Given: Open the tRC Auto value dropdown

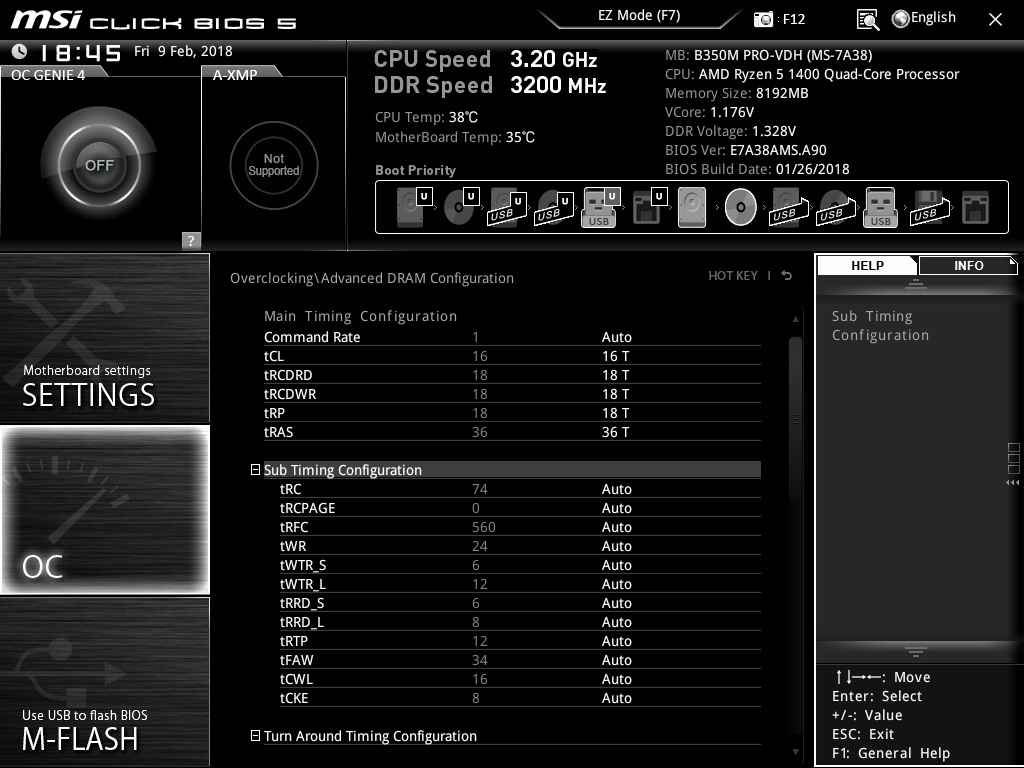Looking at the screenshot, I should point(616,489).
